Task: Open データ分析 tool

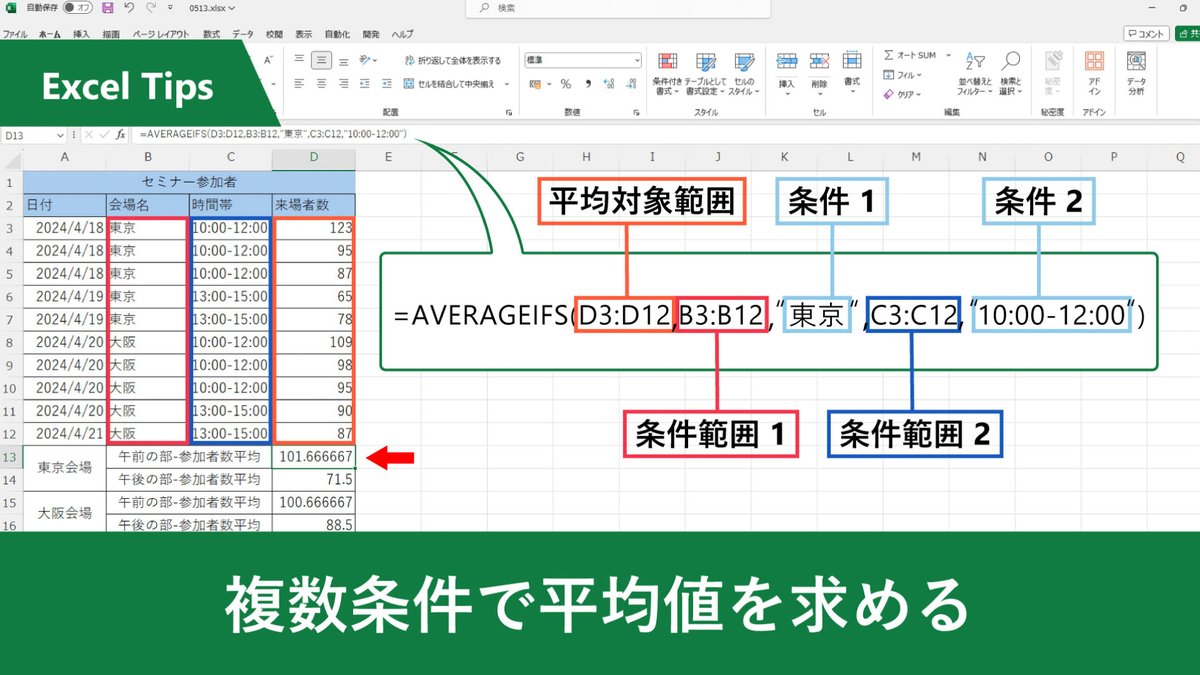Action: pos(1136,73)
